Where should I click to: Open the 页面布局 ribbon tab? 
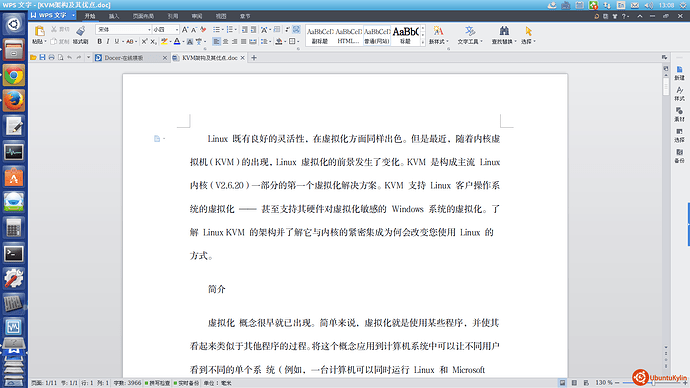pyautogui.click(x=143, y=16)
